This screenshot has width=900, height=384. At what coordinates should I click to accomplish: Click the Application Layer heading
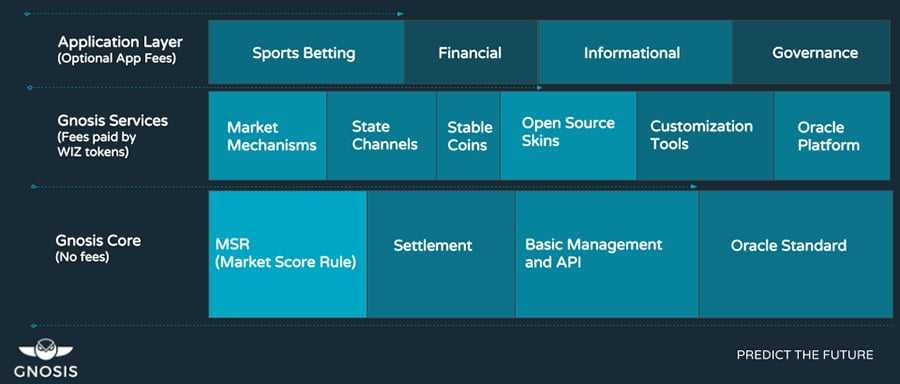click(120, 42)
